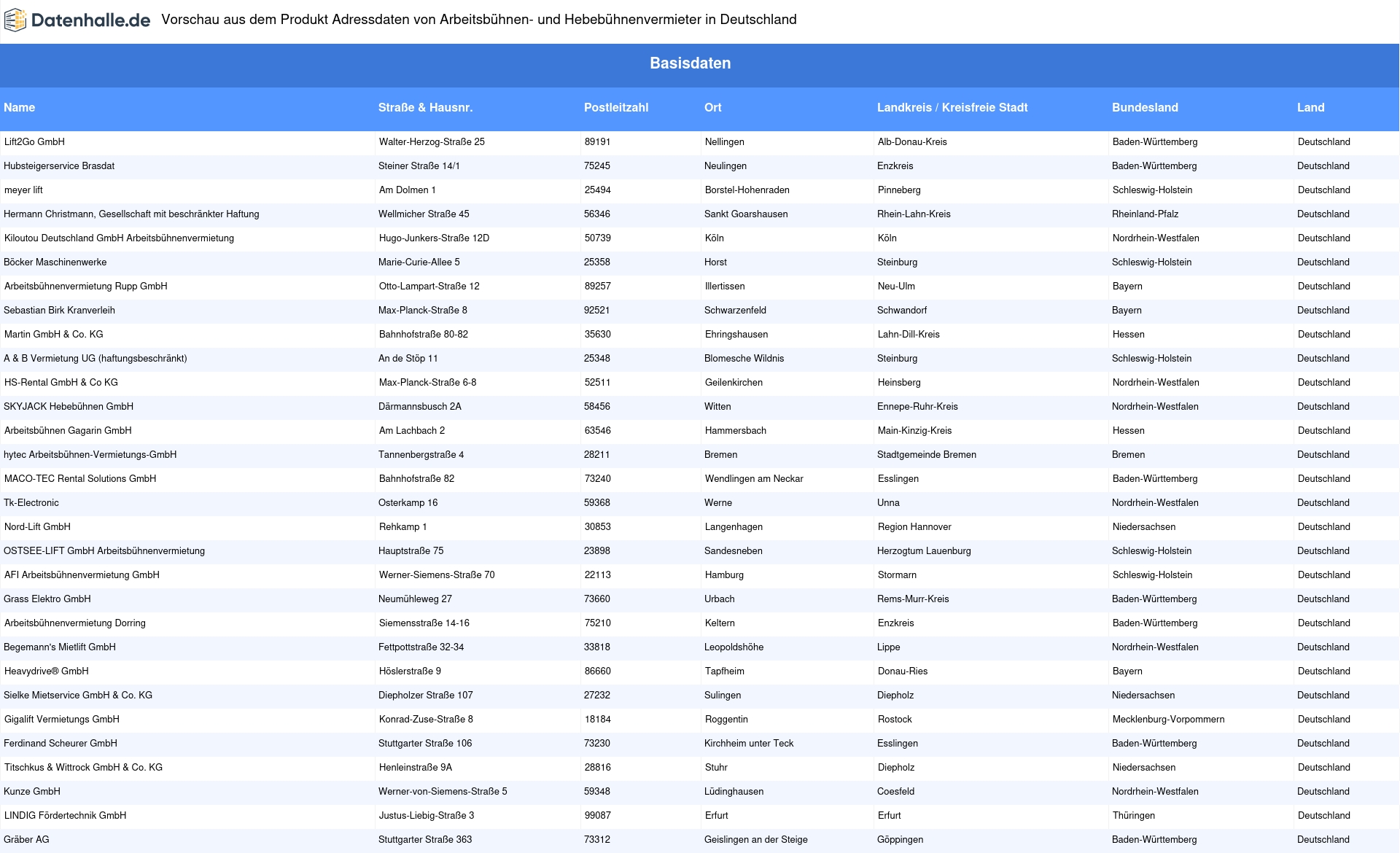The image size is (1400, 853).
Task: Click the Straße & Hausnr. column header
Action: tap(425, 107)
